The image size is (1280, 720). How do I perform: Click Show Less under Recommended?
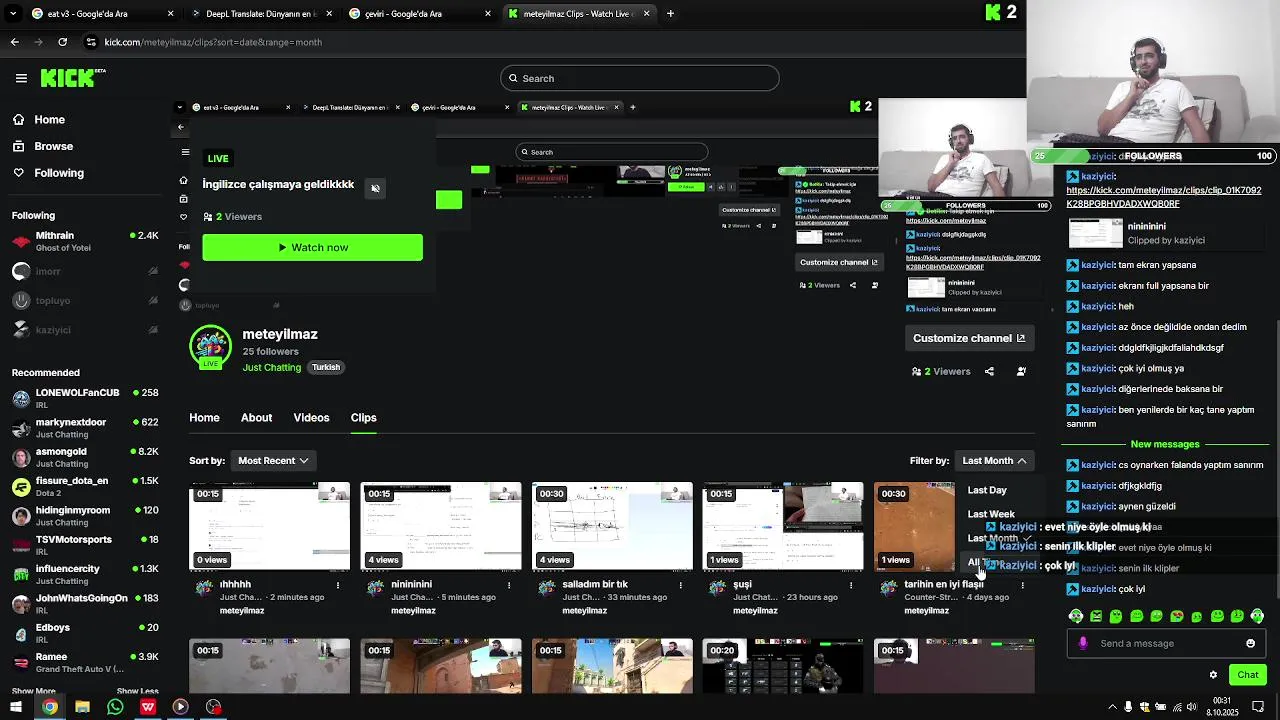137,691
